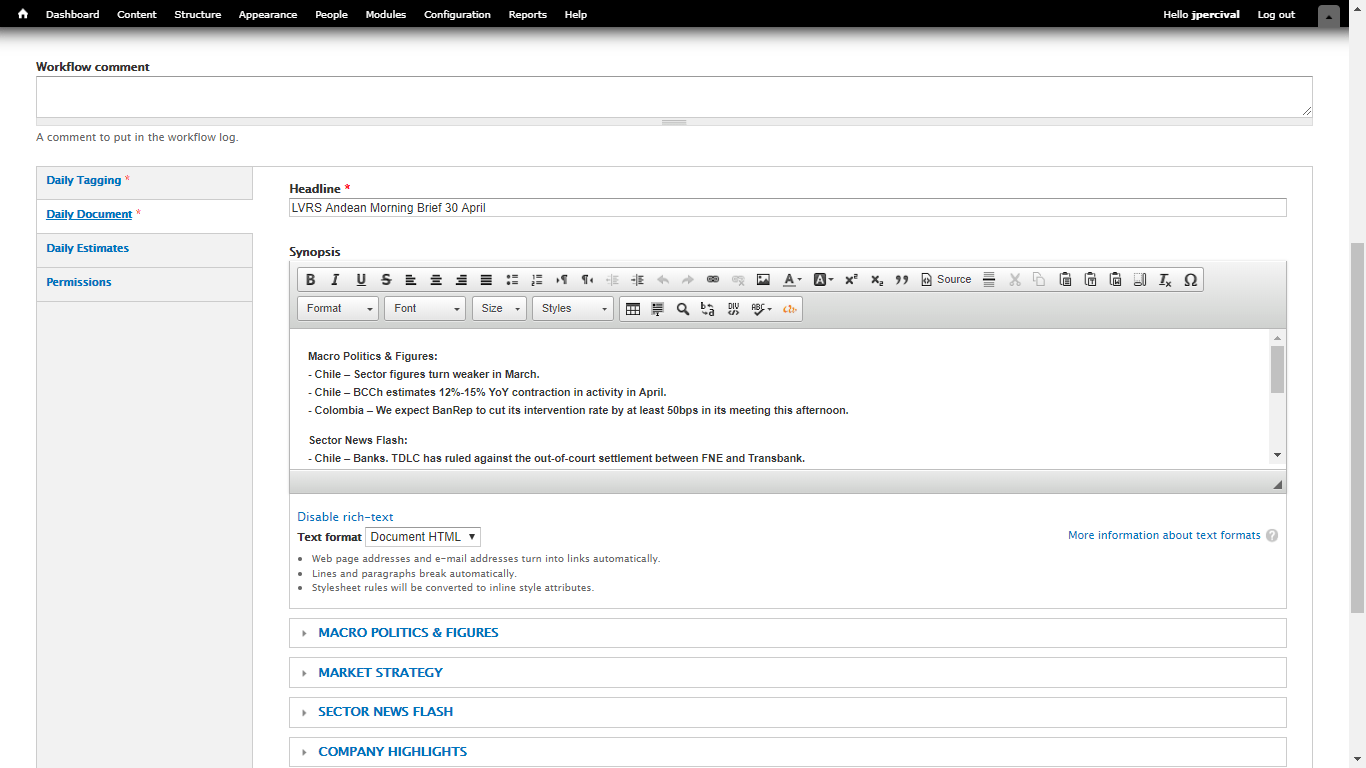Switch to the Daily Estimates tab

coord(88,248)
